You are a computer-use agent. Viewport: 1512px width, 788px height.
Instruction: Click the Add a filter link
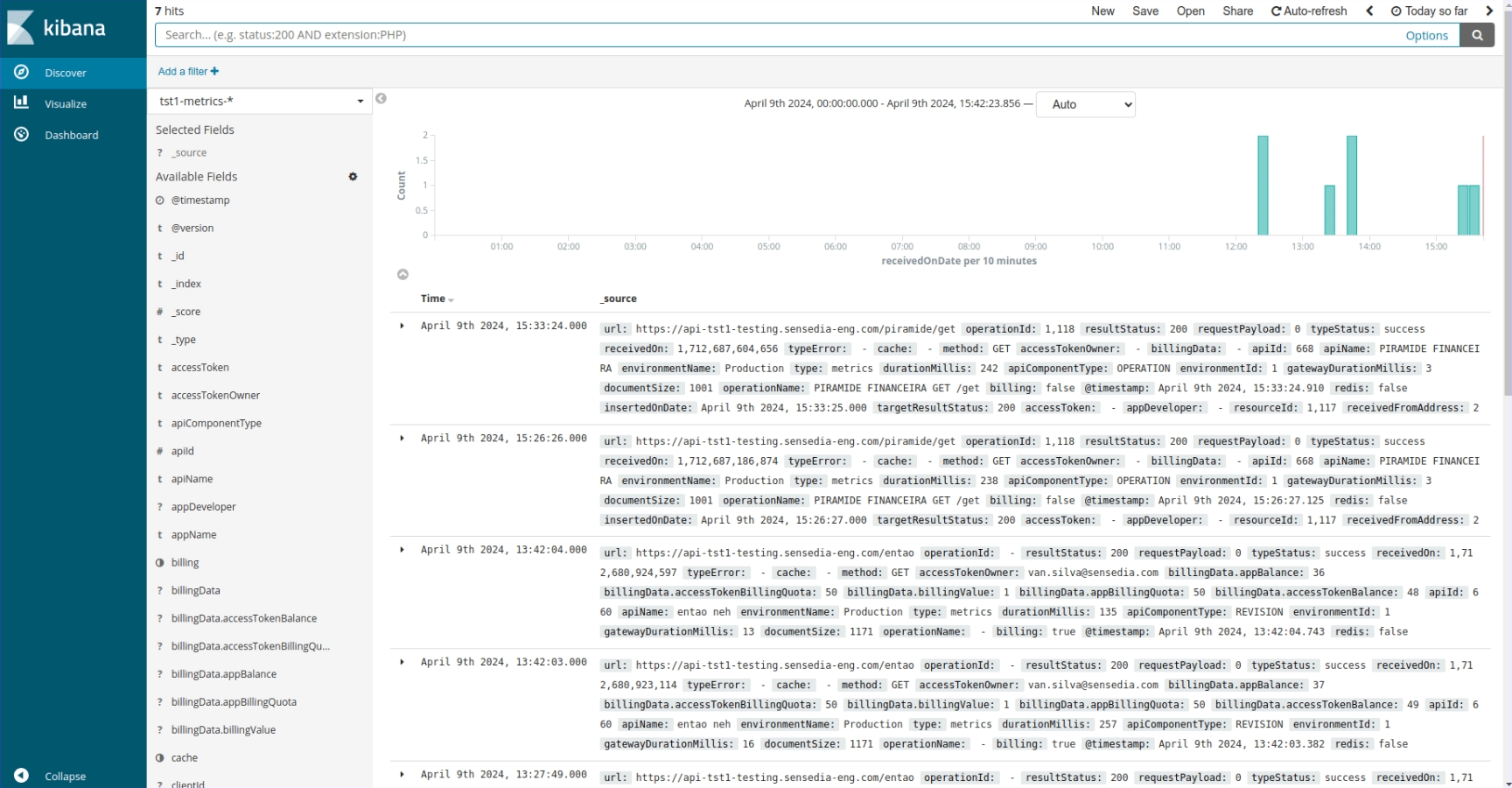(188, 72)
